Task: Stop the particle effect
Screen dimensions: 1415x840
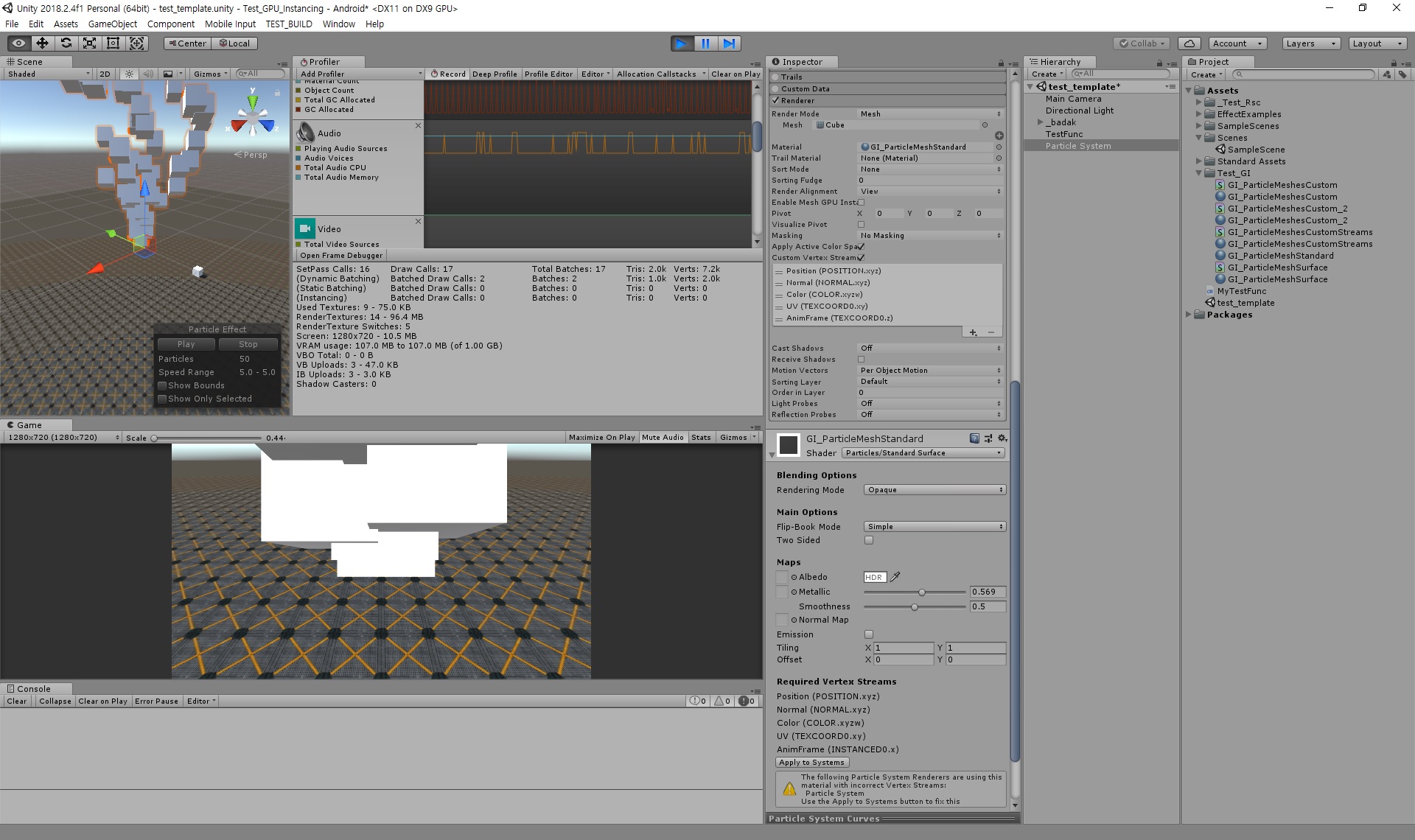Action: coord(248,344)
